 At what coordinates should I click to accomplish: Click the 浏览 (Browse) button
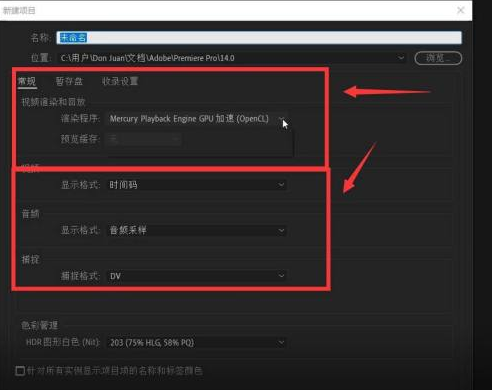[438, 58]
